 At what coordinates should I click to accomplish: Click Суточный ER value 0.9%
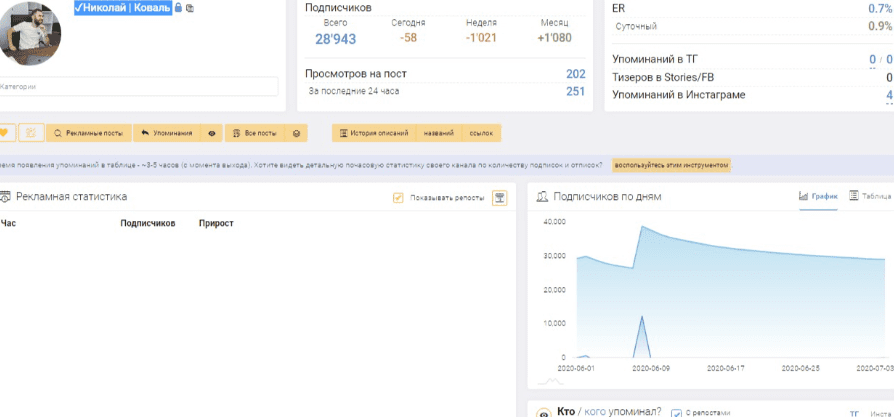[880, 26]
